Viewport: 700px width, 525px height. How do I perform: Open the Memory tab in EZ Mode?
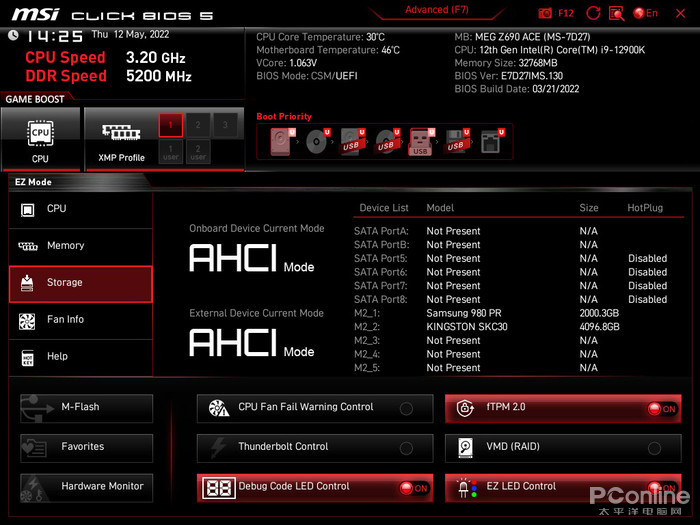(x=81, y=246)
